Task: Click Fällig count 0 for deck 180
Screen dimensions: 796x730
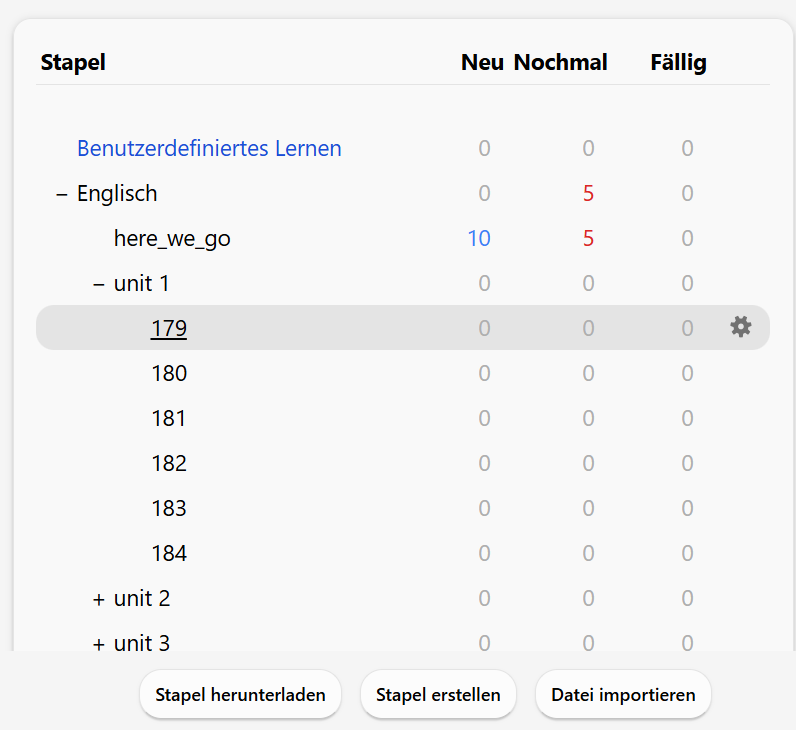Action: tap(687, 373)
